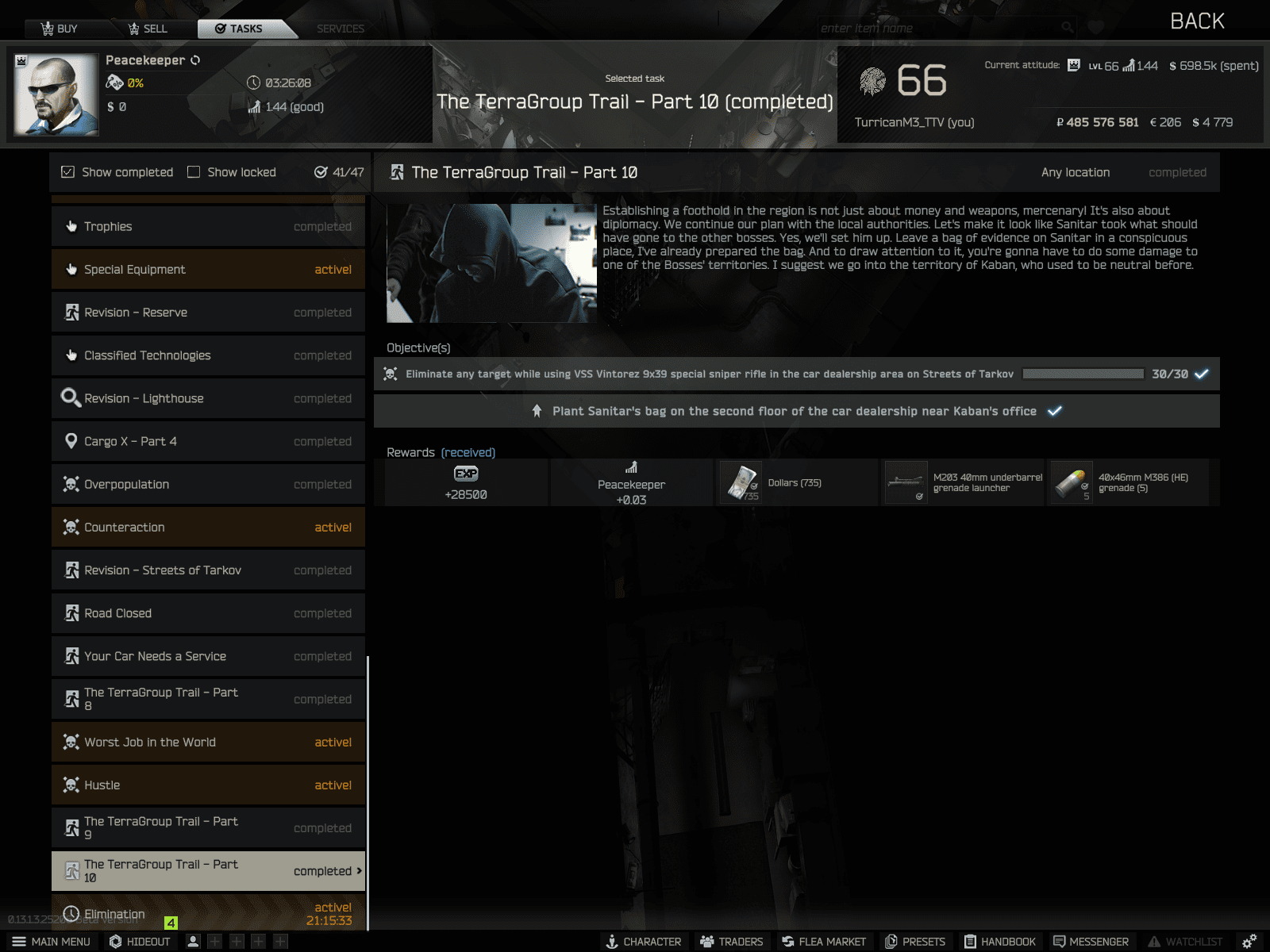
Task: Click the Peacekeeper trader portrait
Action: (x=56, y=94)
